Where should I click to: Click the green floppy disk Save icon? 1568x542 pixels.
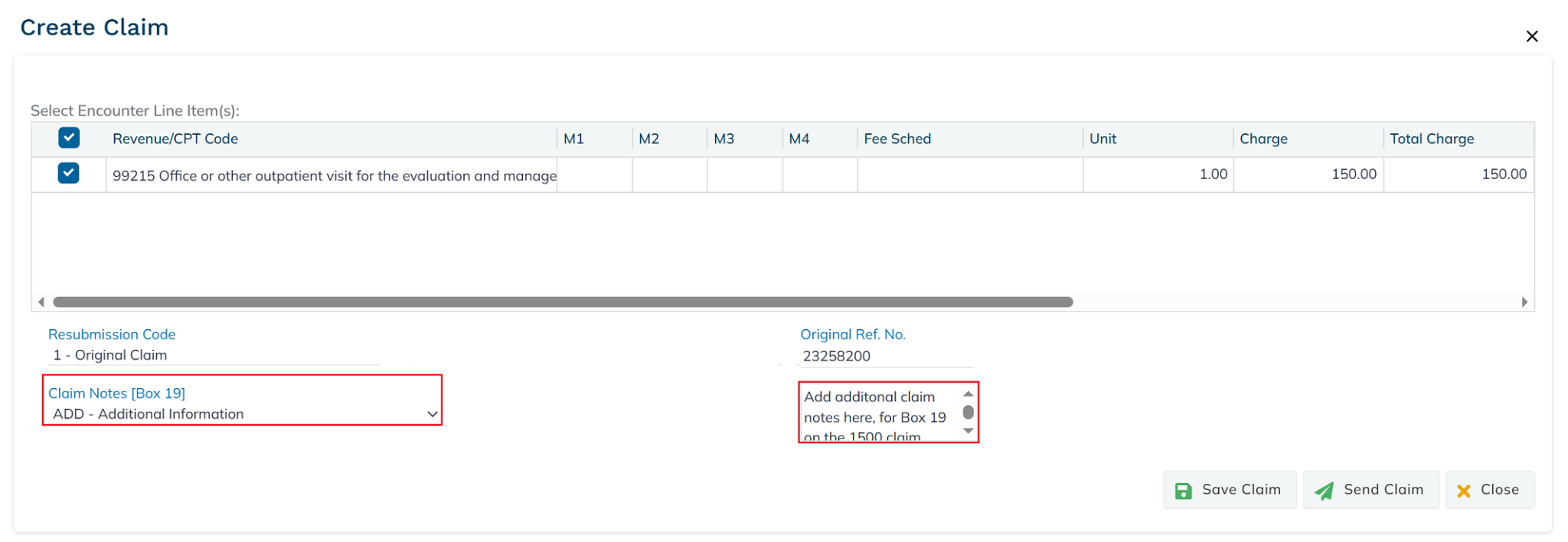point(1183,491)
